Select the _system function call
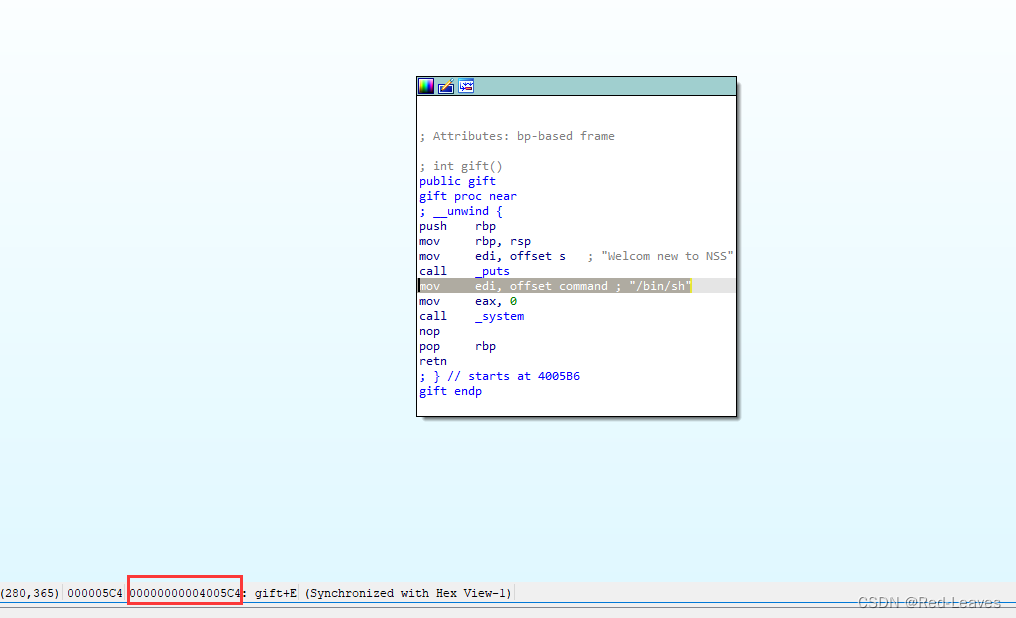Image resolution: width=1016 pixels, height=618 pixels. [498, 315]
